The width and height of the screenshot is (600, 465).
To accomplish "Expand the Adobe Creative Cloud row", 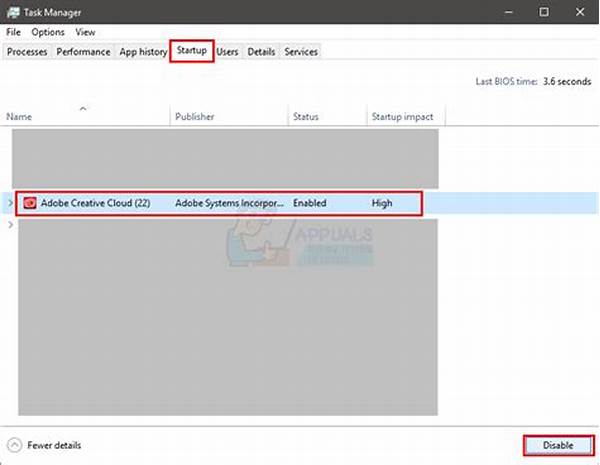I will 10,204.
